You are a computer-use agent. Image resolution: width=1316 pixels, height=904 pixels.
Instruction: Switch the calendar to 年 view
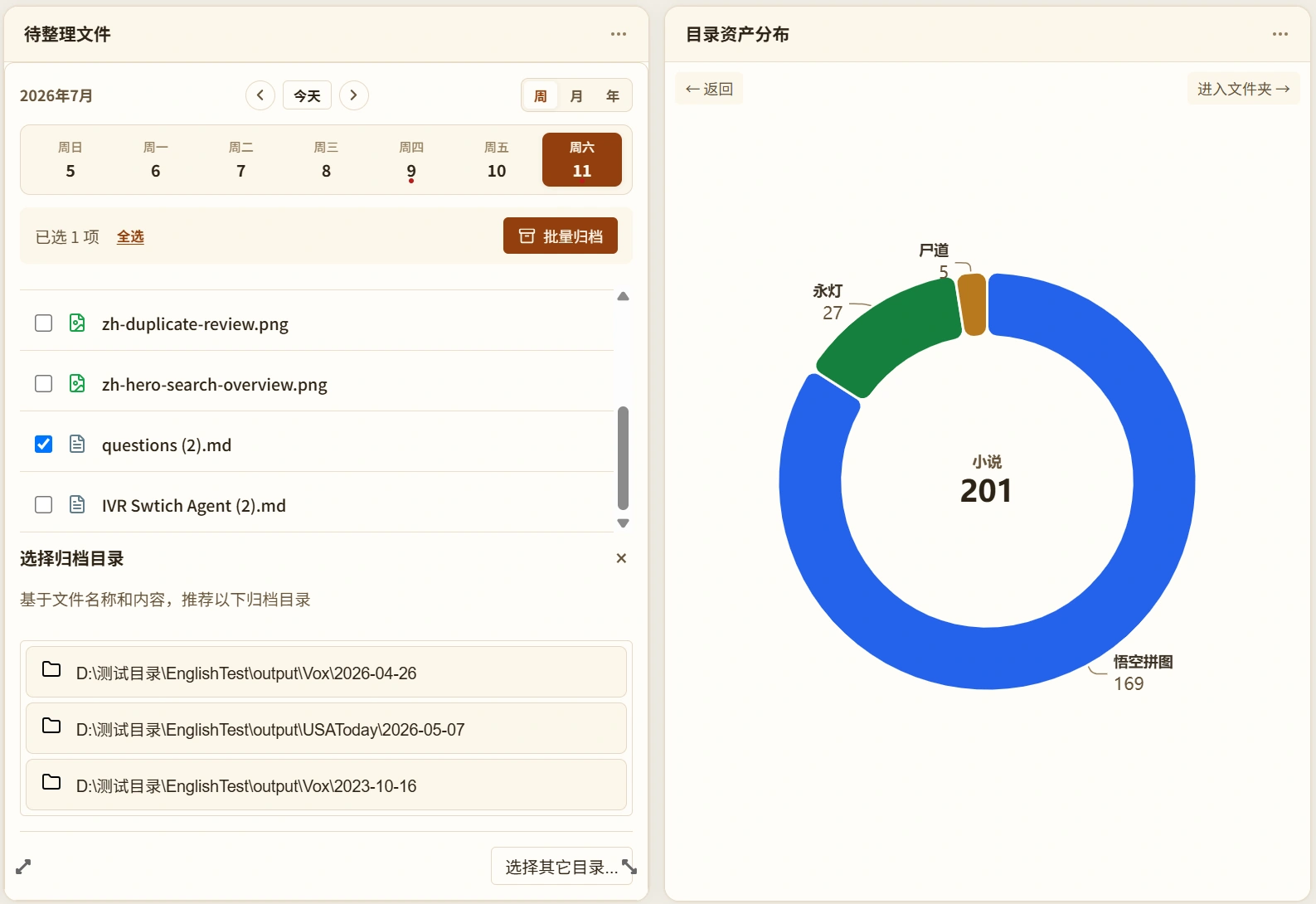tap(613, 96)
